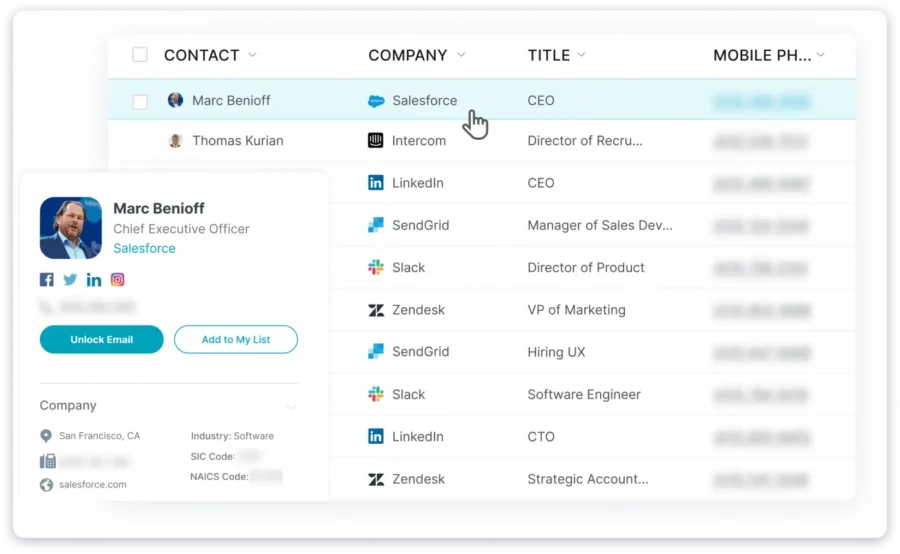Click the Intercom logo icon

pos(375,140)
